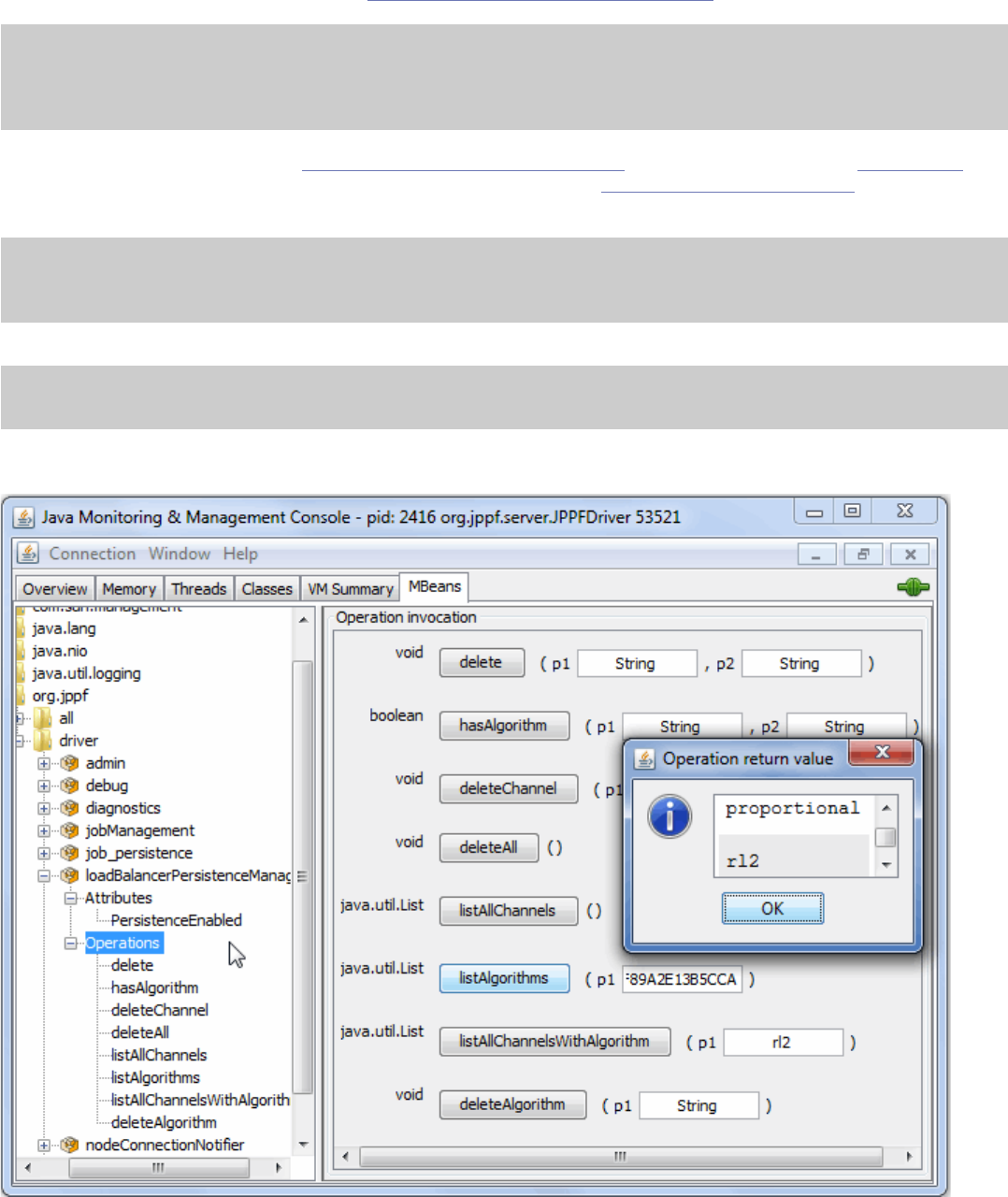Click the info icon in return value dialog
This screenshot has height=1197, width=1008.
pyautogui.click(x=670, y=816)
